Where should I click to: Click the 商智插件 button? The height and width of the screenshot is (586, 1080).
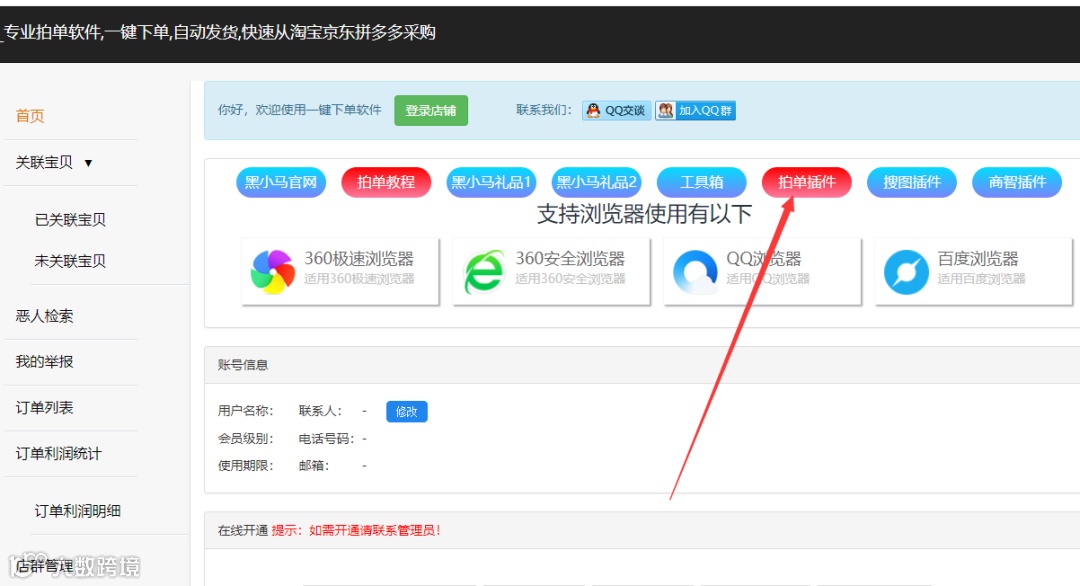1017,182
